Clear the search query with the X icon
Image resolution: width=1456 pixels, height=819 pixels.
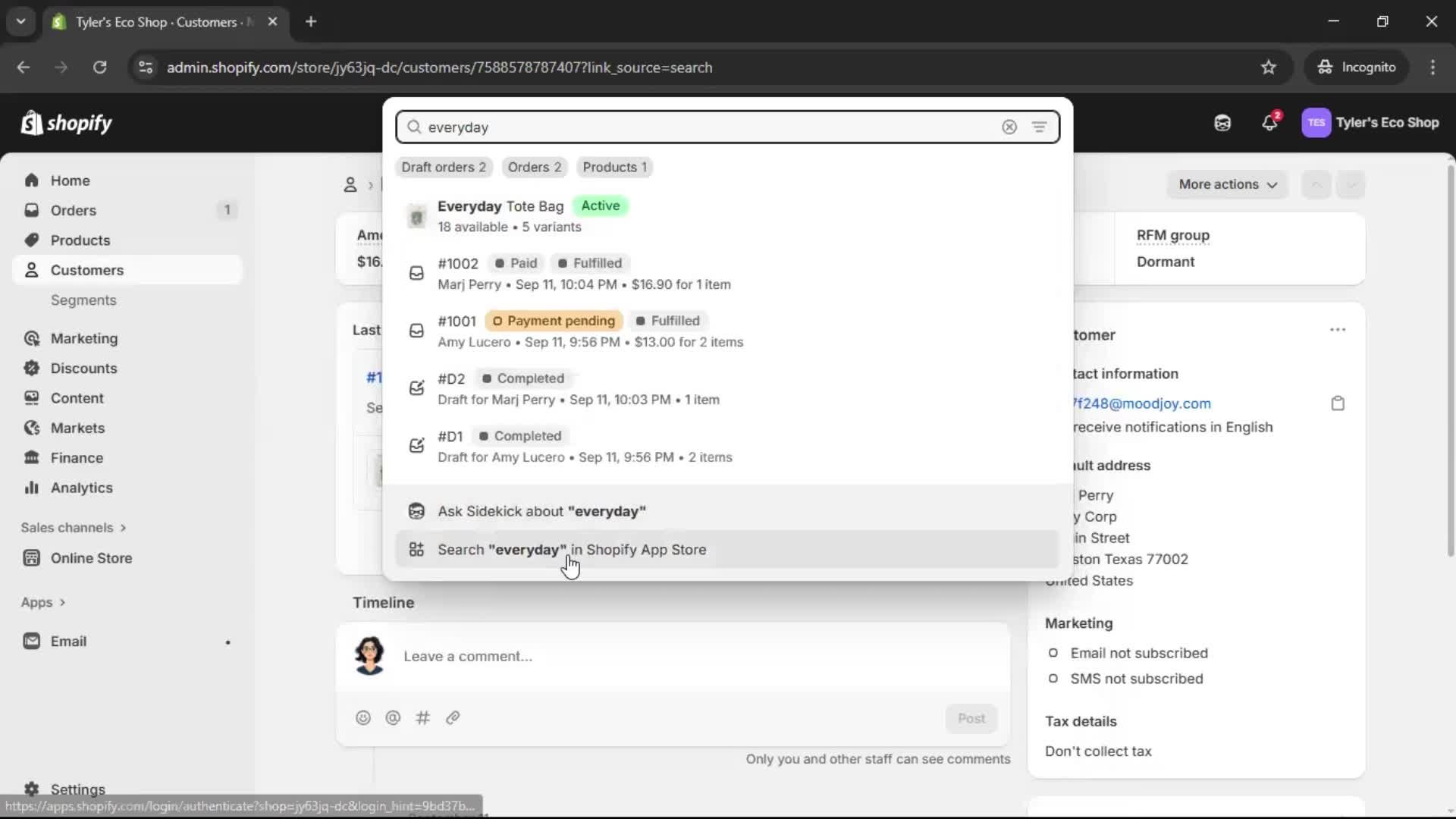1009,127
